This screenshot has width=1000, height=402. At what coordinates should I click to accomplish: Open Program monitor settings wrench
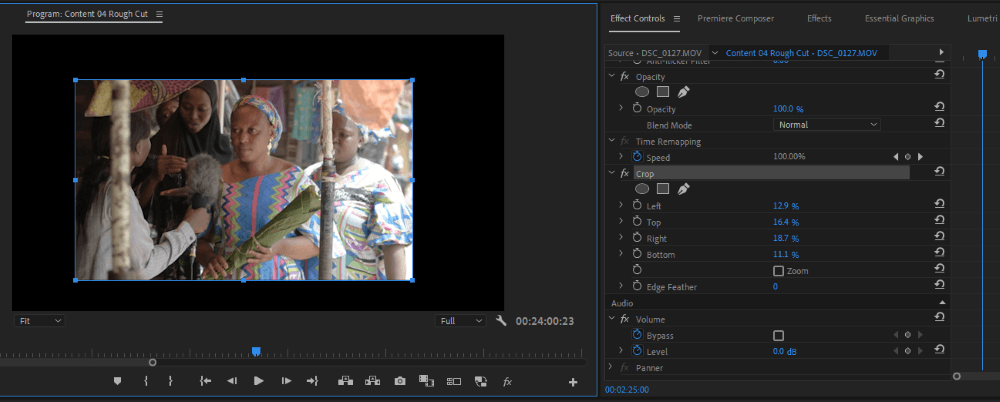pyautogui.click(x=501, y=320)
